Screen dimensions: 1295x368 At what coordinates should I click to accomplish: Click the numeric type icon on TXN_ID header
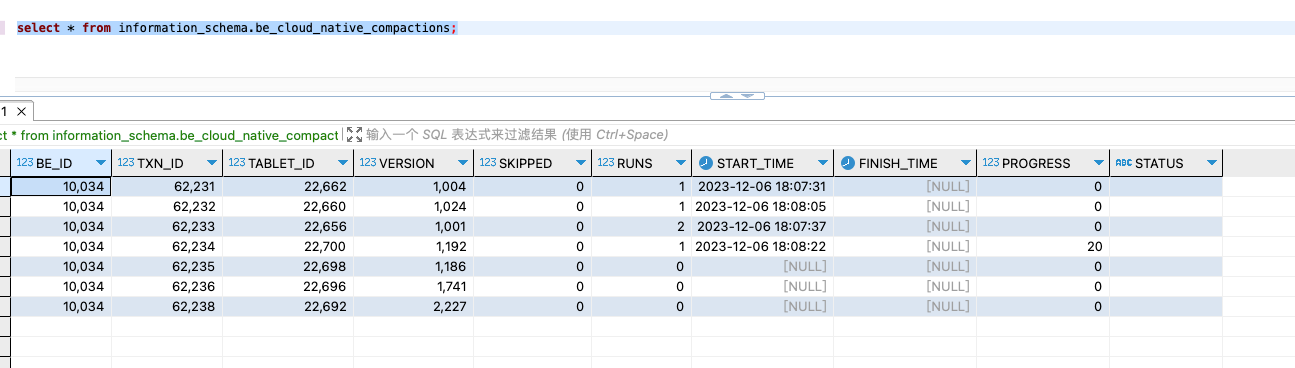126,163
